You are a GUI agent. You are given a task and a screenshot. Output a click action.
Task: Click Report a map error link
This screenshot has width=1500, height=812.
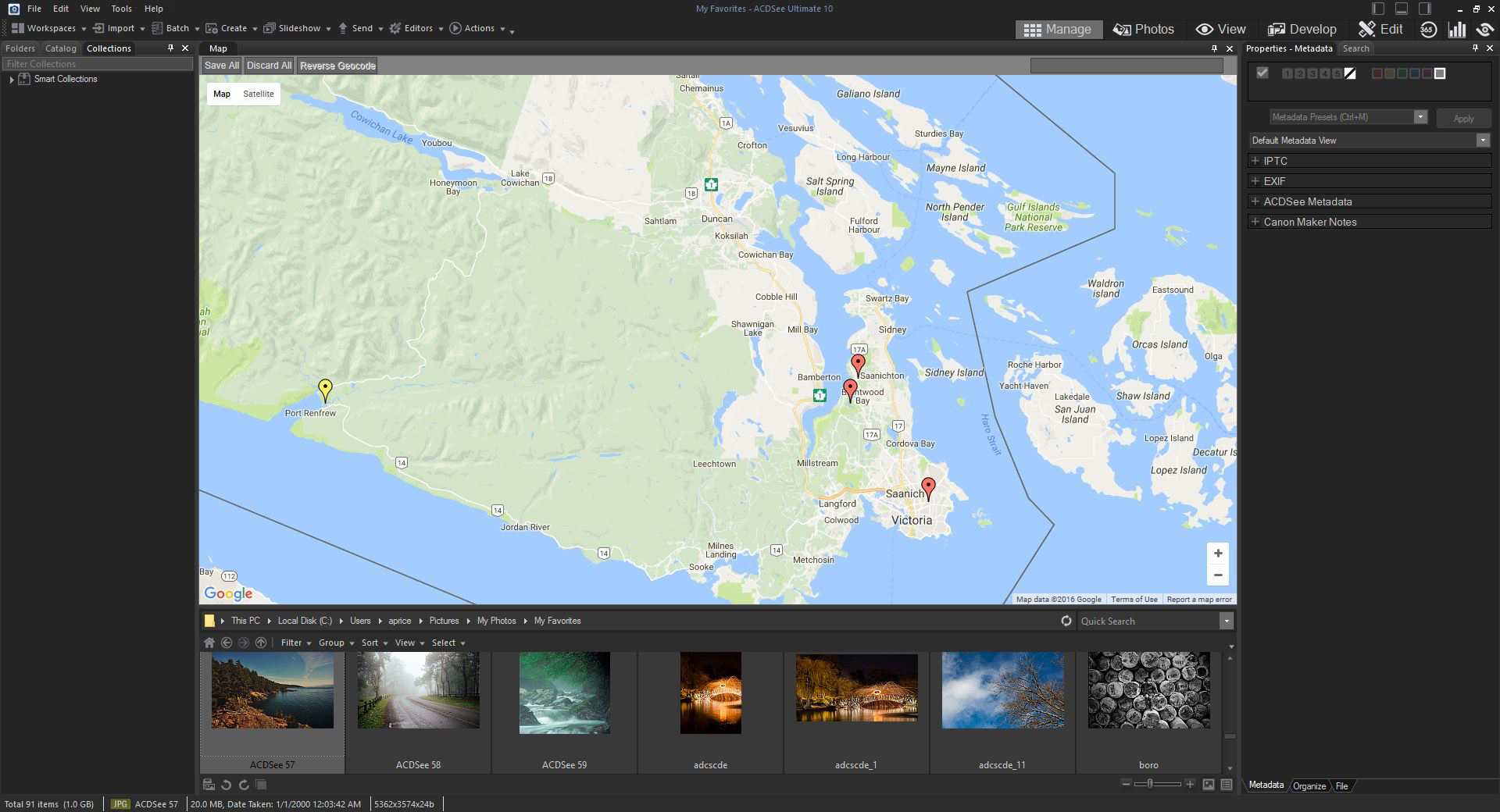[1198, 599]
